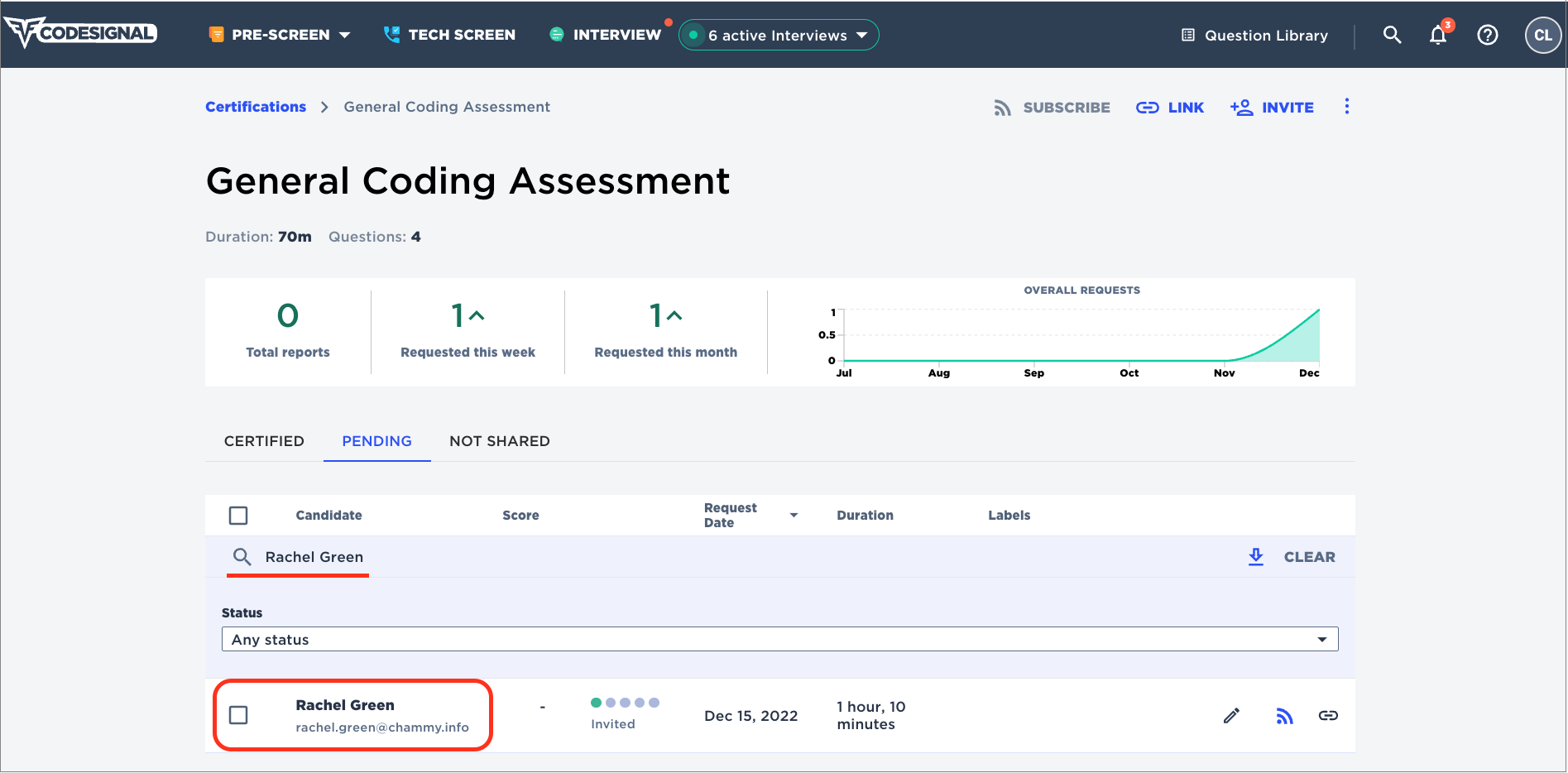Open help question mark icon
Viewport: 1568px width, 773px height.
(x=1488, y=35)
